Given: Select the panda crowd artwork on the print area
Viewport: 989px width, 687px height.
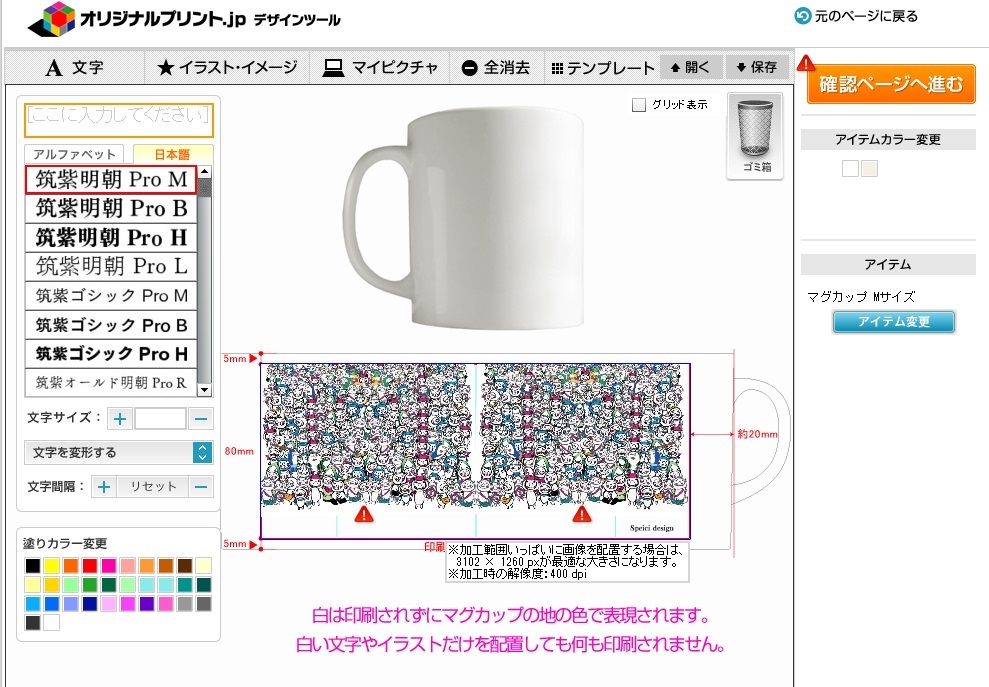Looking at the screenshot, I should point(476,437).
